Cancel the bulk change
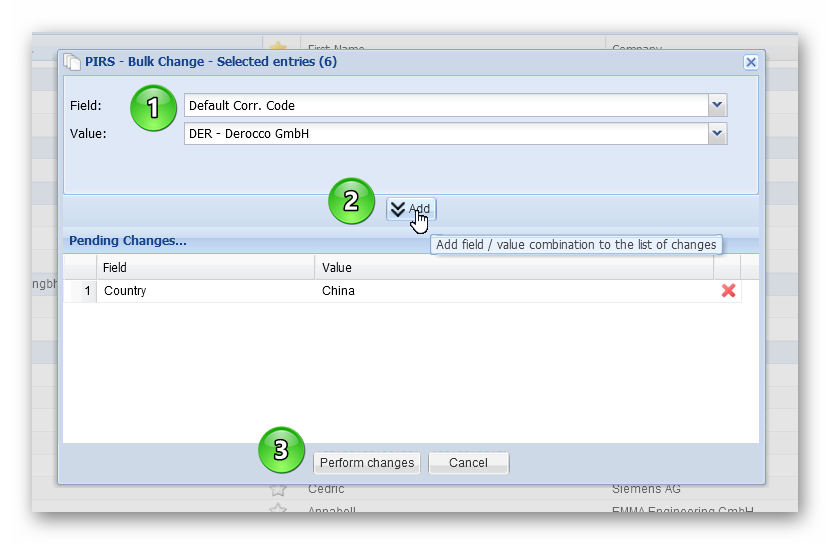 click(468, 463)
